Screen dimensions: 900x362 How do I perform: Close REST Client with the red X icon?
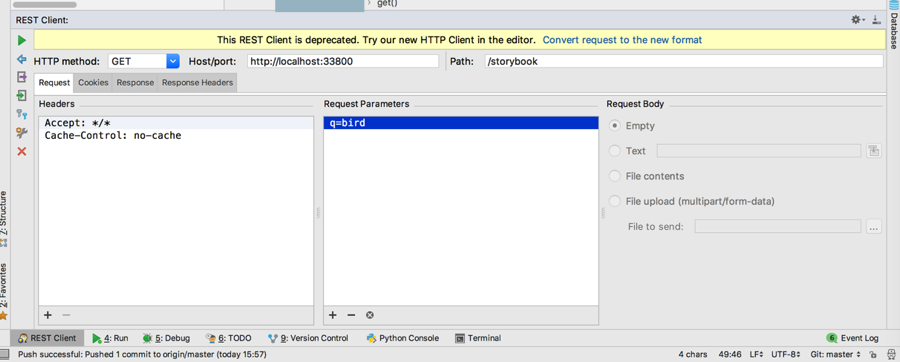point(22,151)
